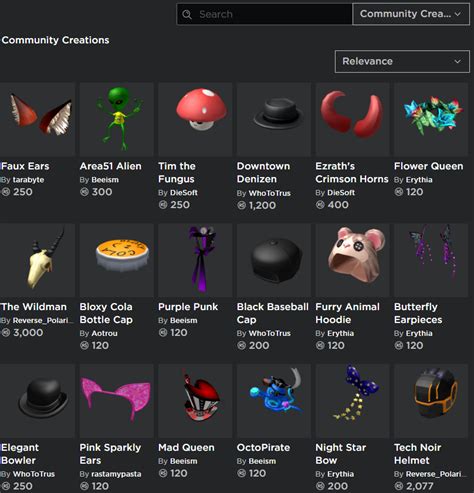The image size is (474, 493).
Task: Select the Furry Animal Hoodie image
Action: point(352,260)
